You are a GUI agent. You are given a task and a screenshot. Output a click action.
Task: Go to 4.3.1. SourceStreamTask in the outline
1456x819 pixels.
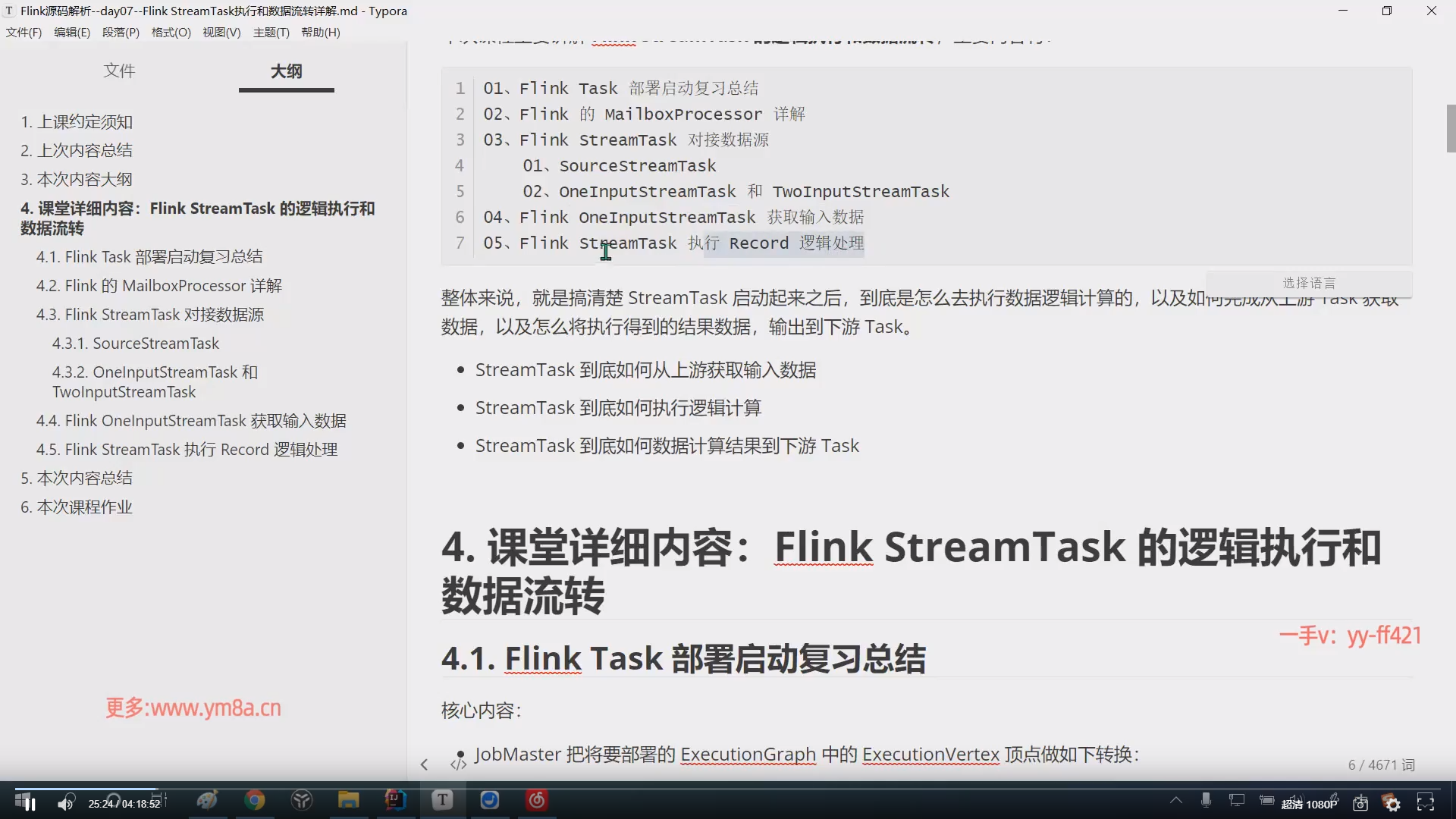pos(136,344)
